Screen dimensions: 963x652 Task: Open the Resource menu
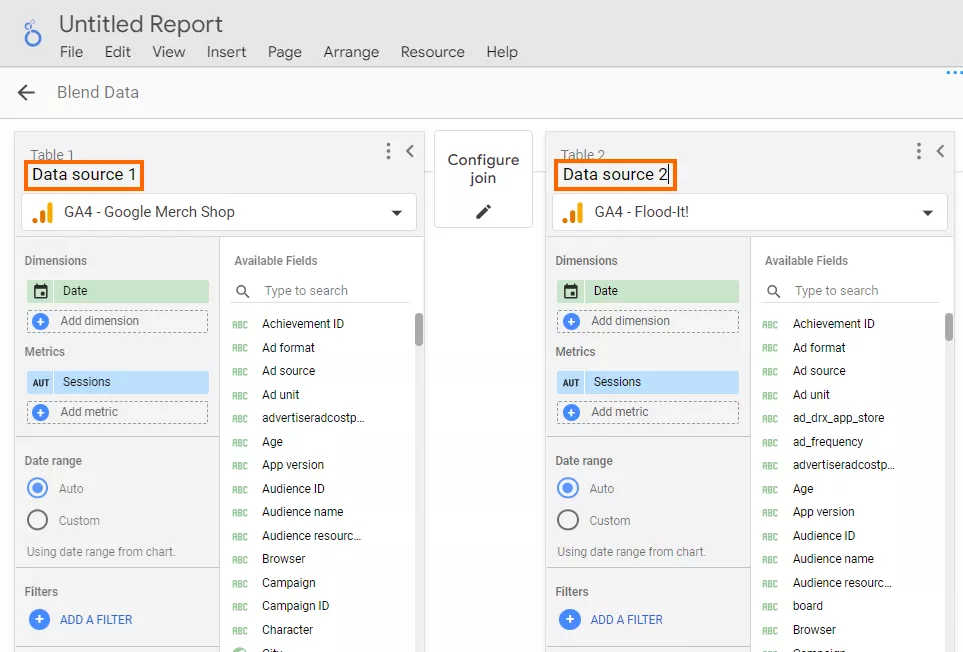[x=432, y=52]
